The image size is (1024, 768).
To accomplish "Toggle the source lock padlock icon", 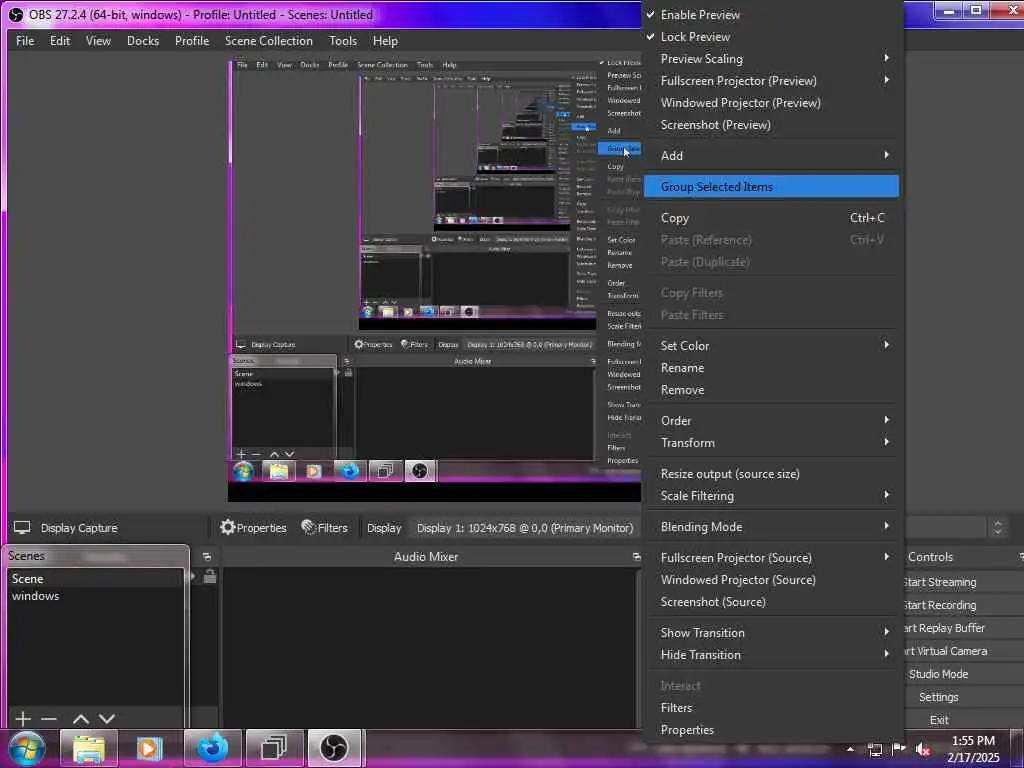I will point(210,577).
